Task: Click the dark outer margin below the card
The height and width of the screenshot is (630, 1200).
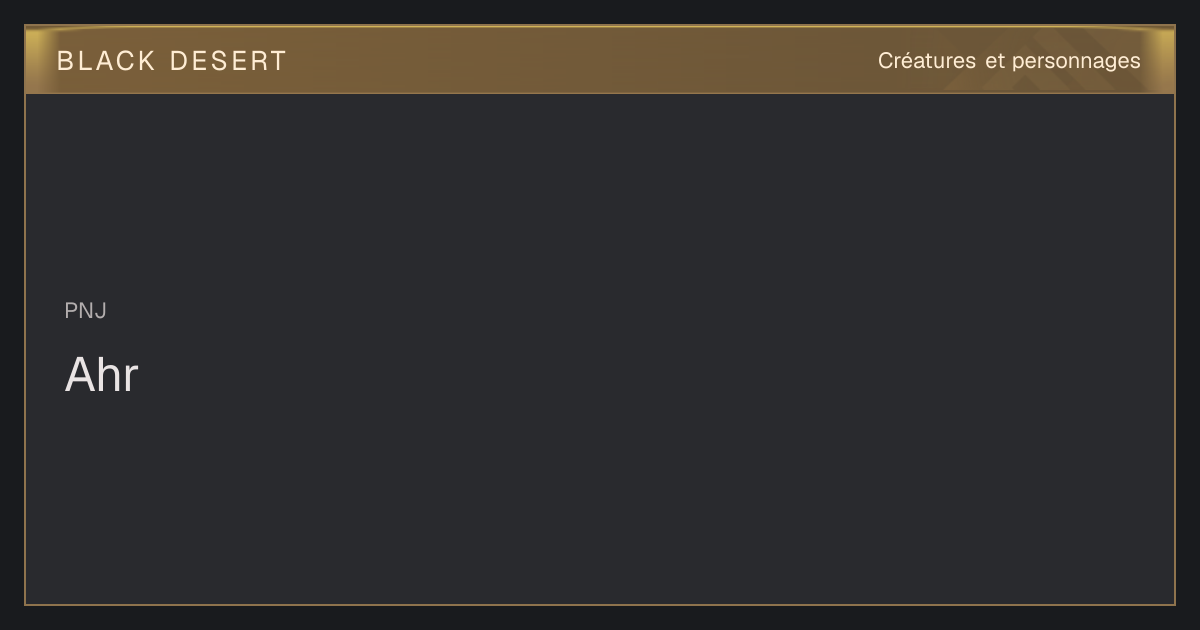Action: coord(600,618)
